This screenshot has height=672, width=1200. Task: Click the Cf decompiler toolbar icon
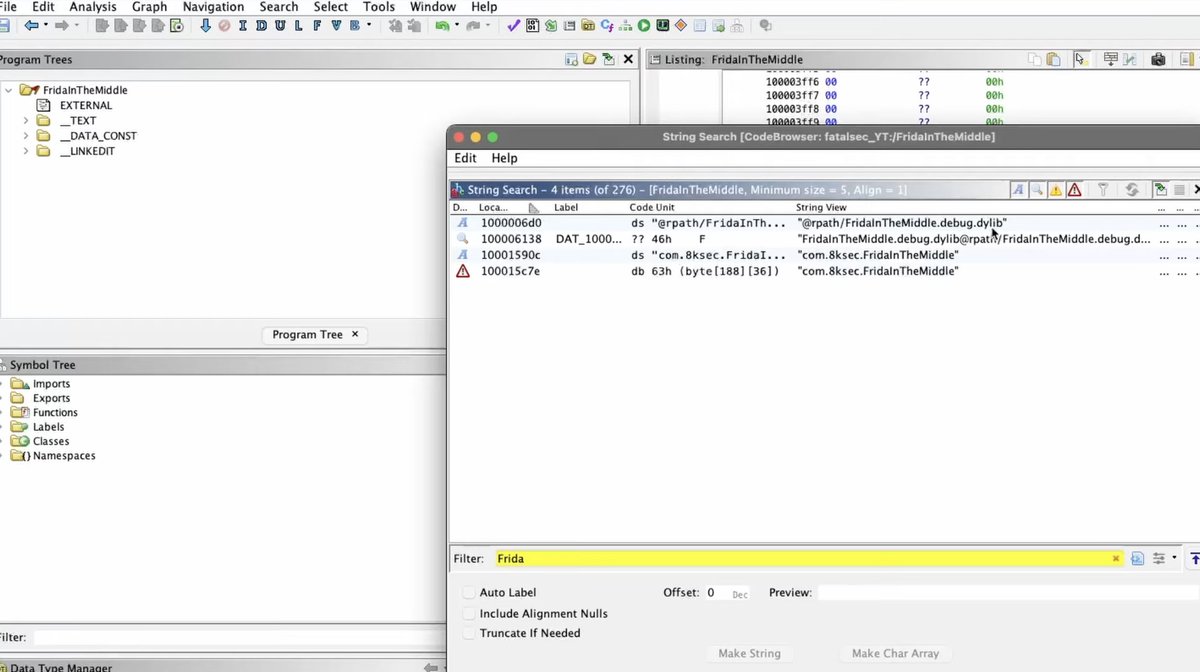[x=607, y=26]
